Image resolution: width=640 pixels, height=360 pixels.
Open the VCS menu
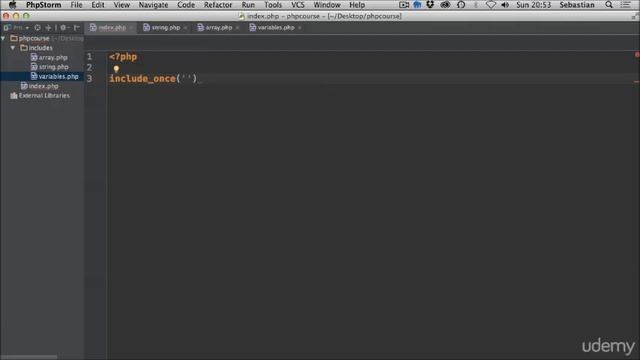point(298,5)
